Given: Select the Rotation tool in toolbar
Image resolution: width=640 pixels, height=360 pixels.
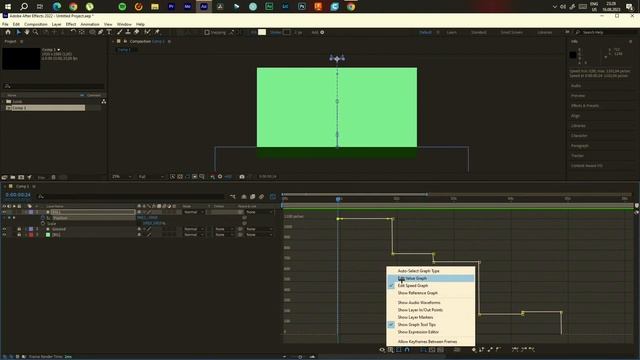Looking at the screenshot, I should coord(73,32).
